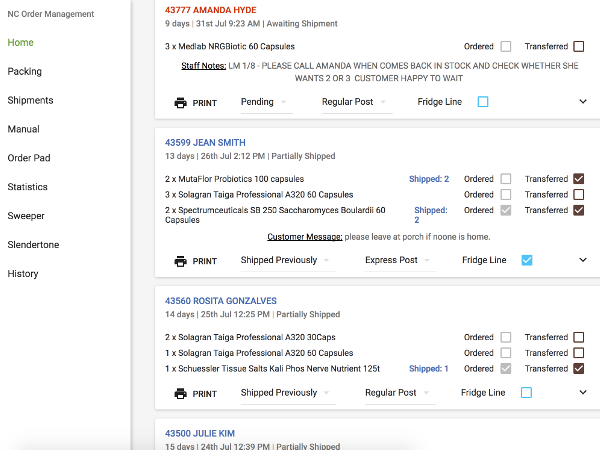The height and width of the screenshot is (450, 600).
Task: Open Express Post dropdown on Jean Smith order
Action: click(x=401, y=260)
